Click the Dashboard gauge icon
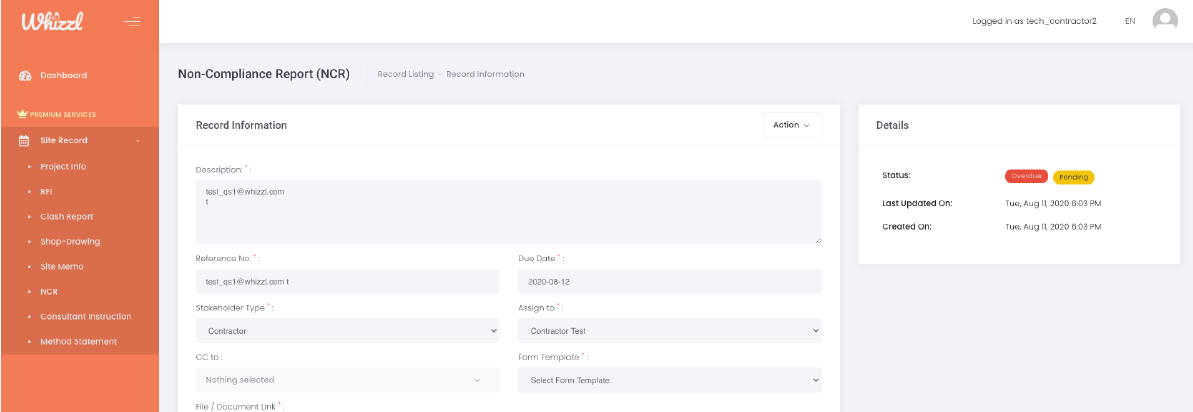This screenshot has width=1193, height=412. coord(25,76)
